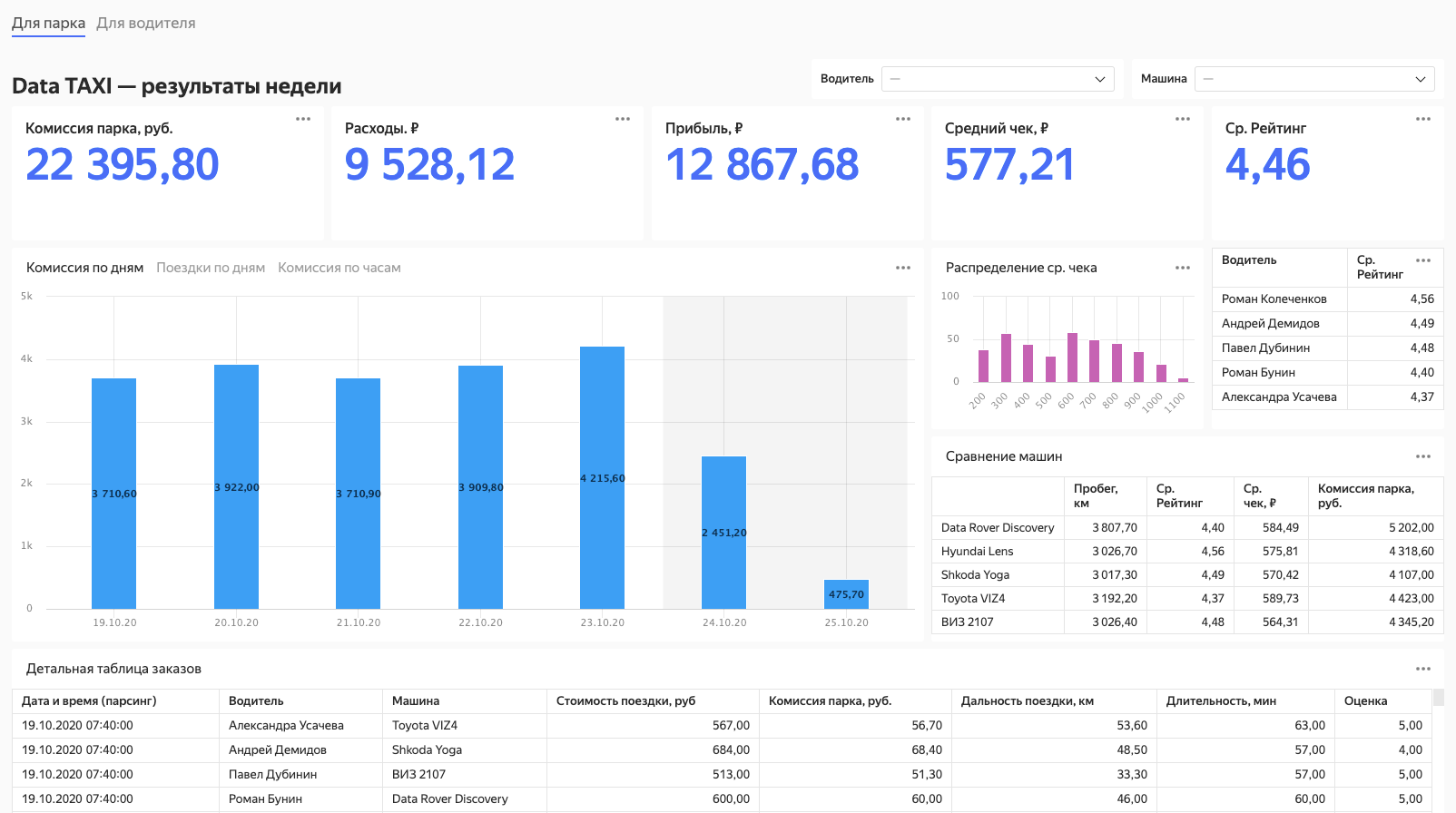Click the 9 528,12 expenses value
1456x813 pixels.
(x=429, y=165)
